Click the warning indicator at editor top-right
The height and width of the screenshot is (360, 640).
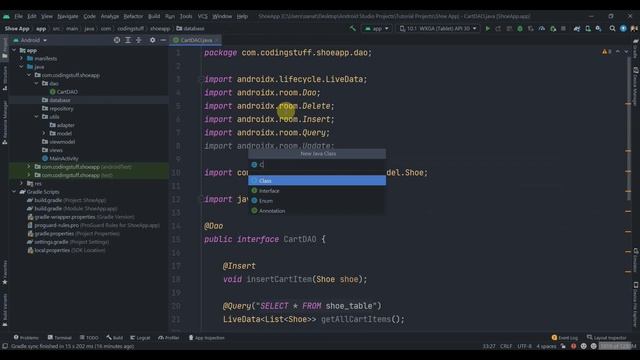pos(606,52)
